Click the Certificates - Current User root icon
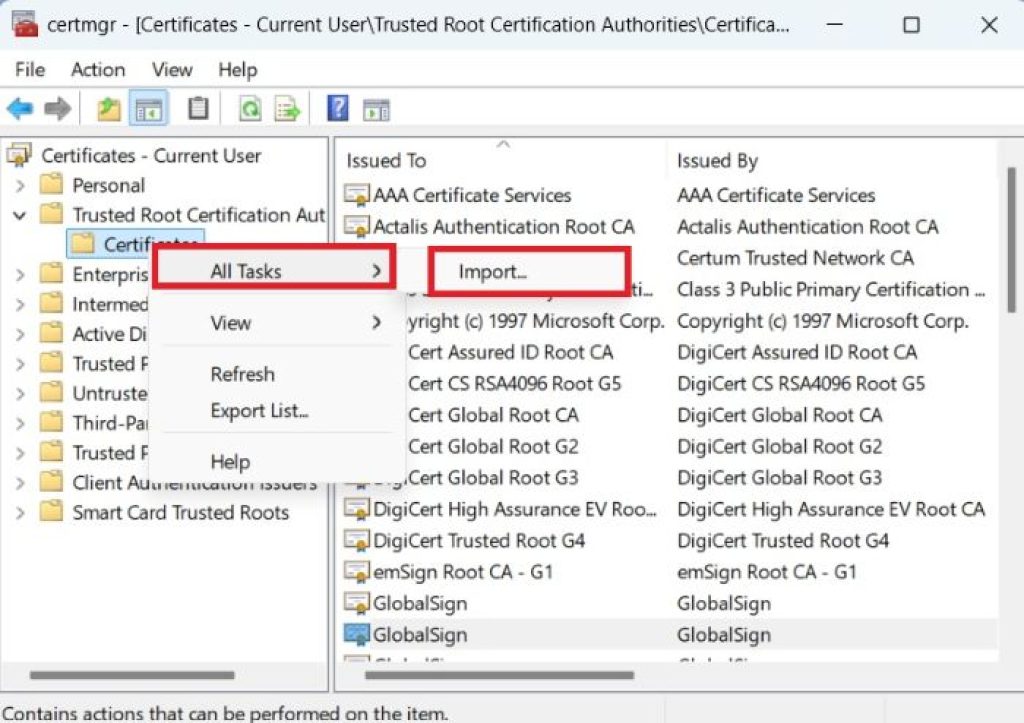 [19, 155]
